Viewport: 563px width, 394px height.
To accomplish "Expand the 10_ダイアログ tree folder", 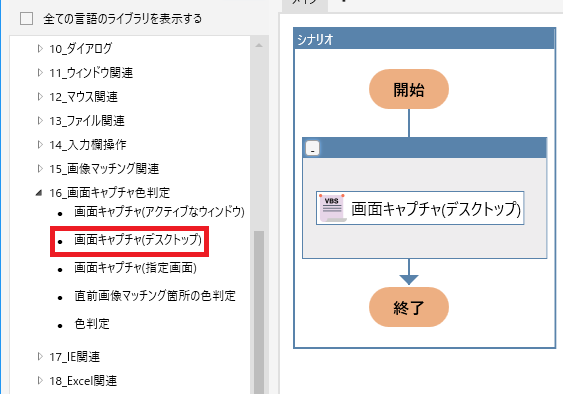I will click(40, 48).
